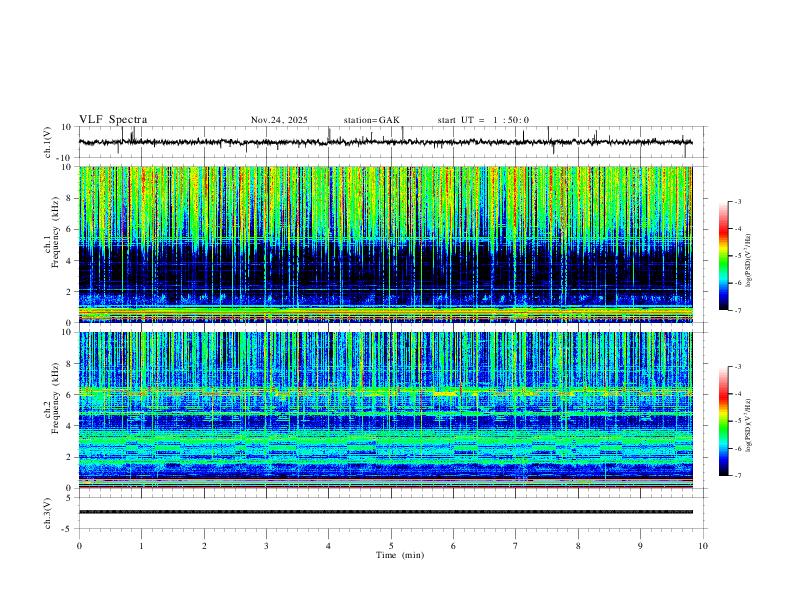Click the ch.2 'Frequency (kHz)' axis label
Screen dimensions: 792x612
pos(55,398)
